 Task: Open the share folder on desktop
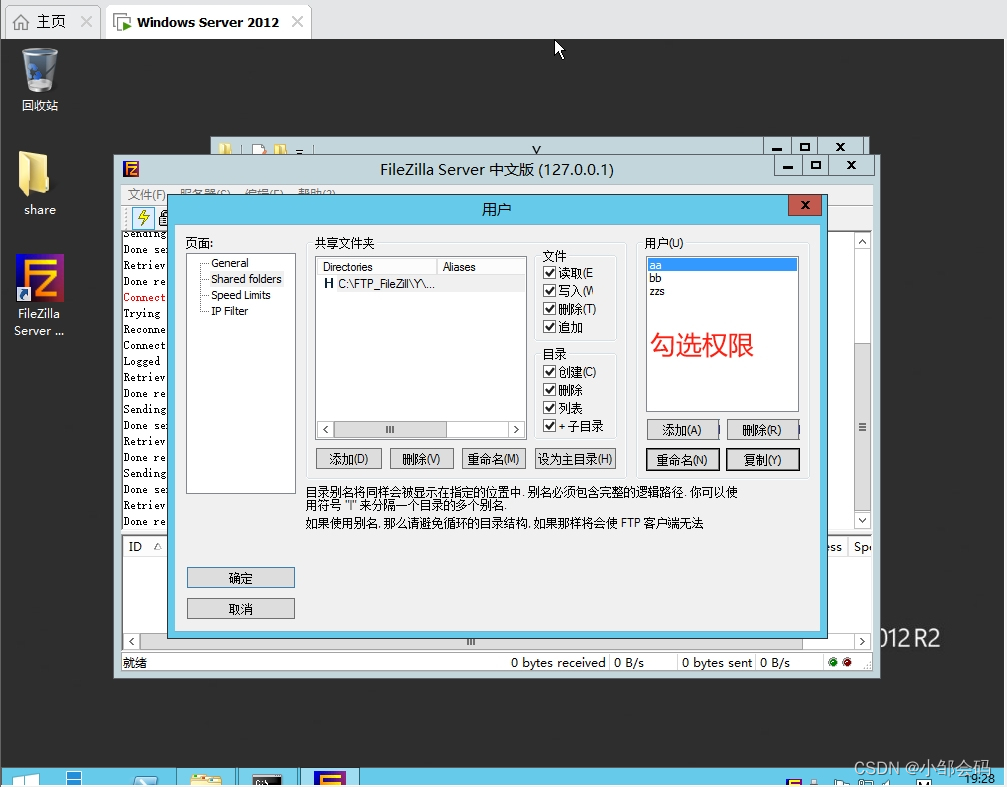39,183
